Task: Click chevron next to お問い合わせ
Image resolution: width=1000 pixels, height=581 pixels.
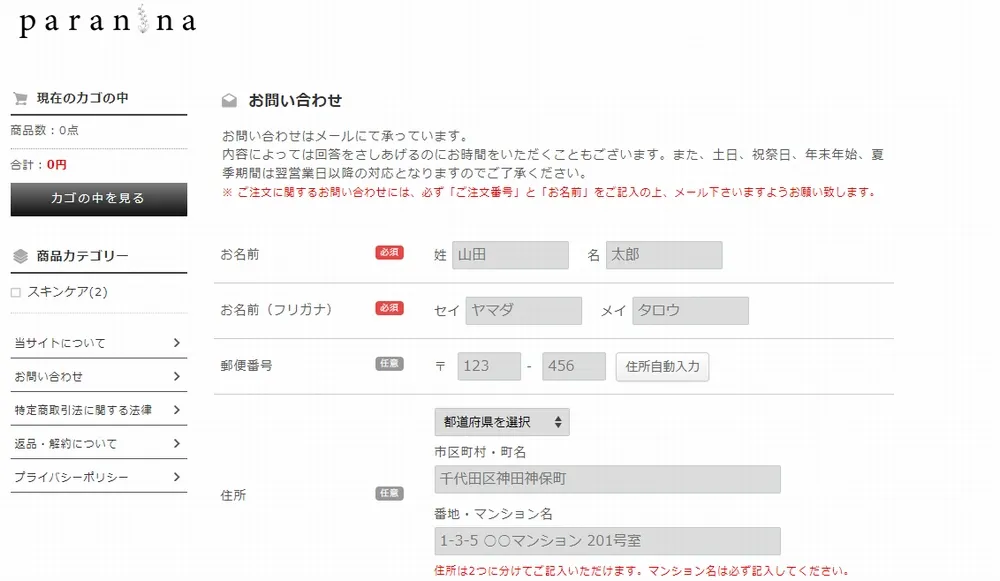Action: click(x=177, y=376)
